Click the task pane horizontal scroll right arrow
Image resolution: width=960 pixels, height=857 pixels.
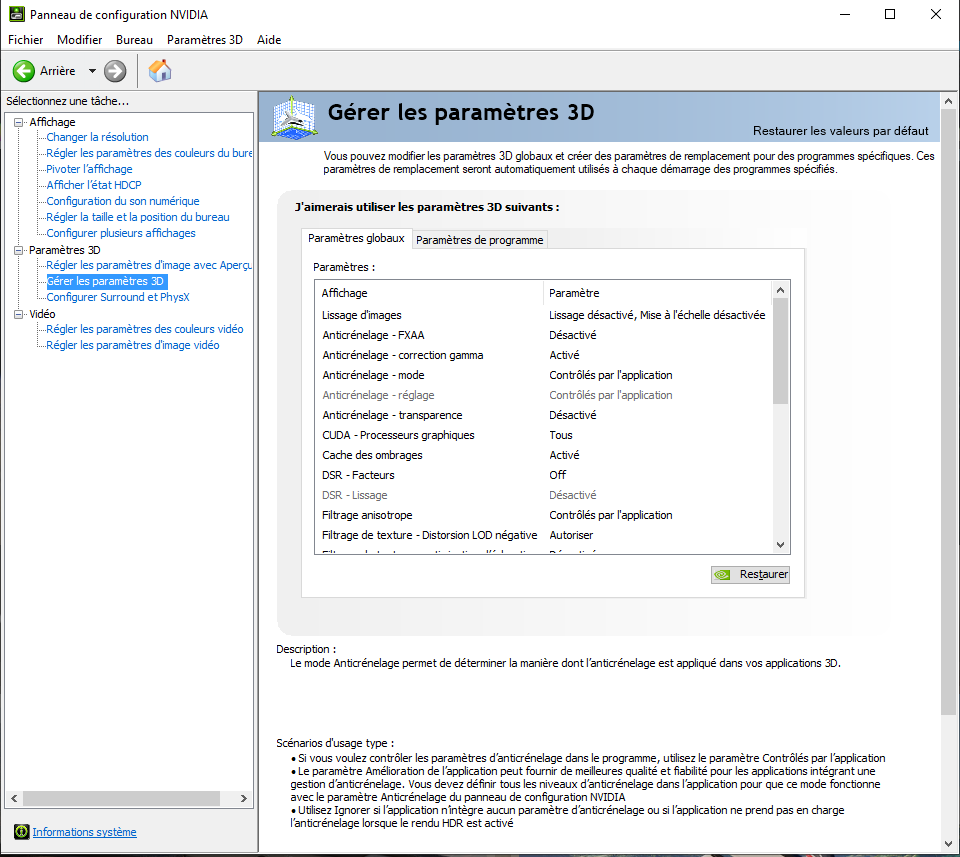point(244,798)
